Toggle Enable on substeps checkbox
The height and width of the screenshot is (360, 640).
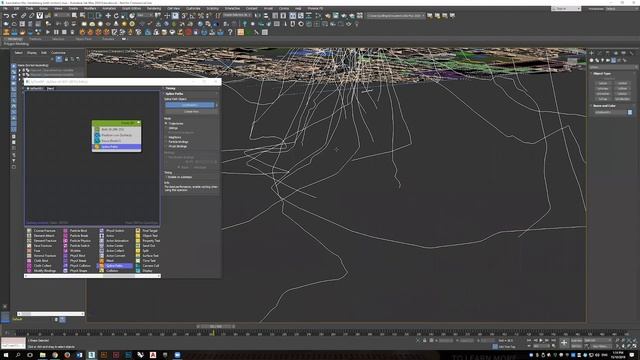167,177
